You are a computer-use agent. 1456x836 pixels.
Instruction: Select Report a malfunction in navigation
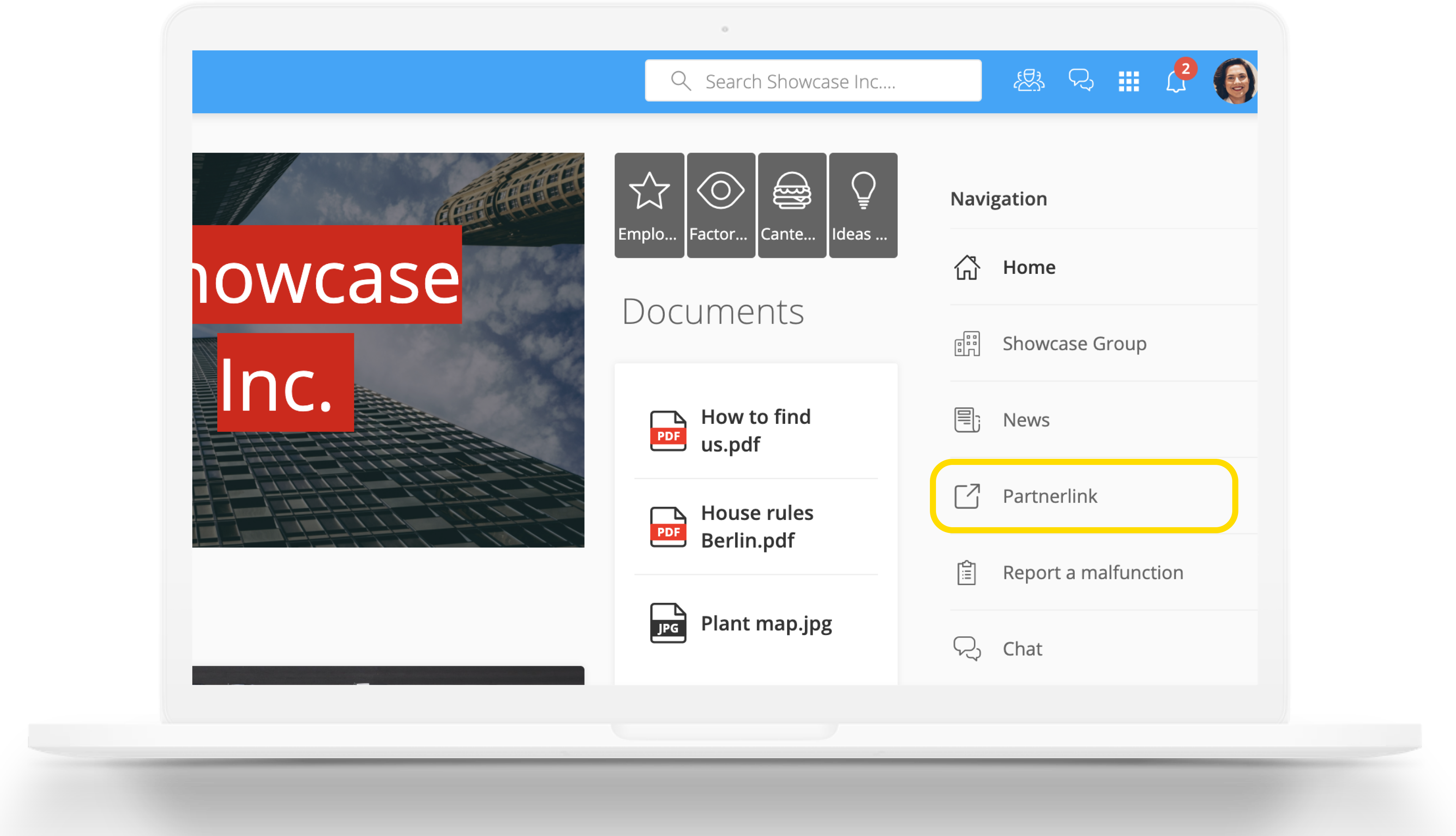(x=1103, y=572)
